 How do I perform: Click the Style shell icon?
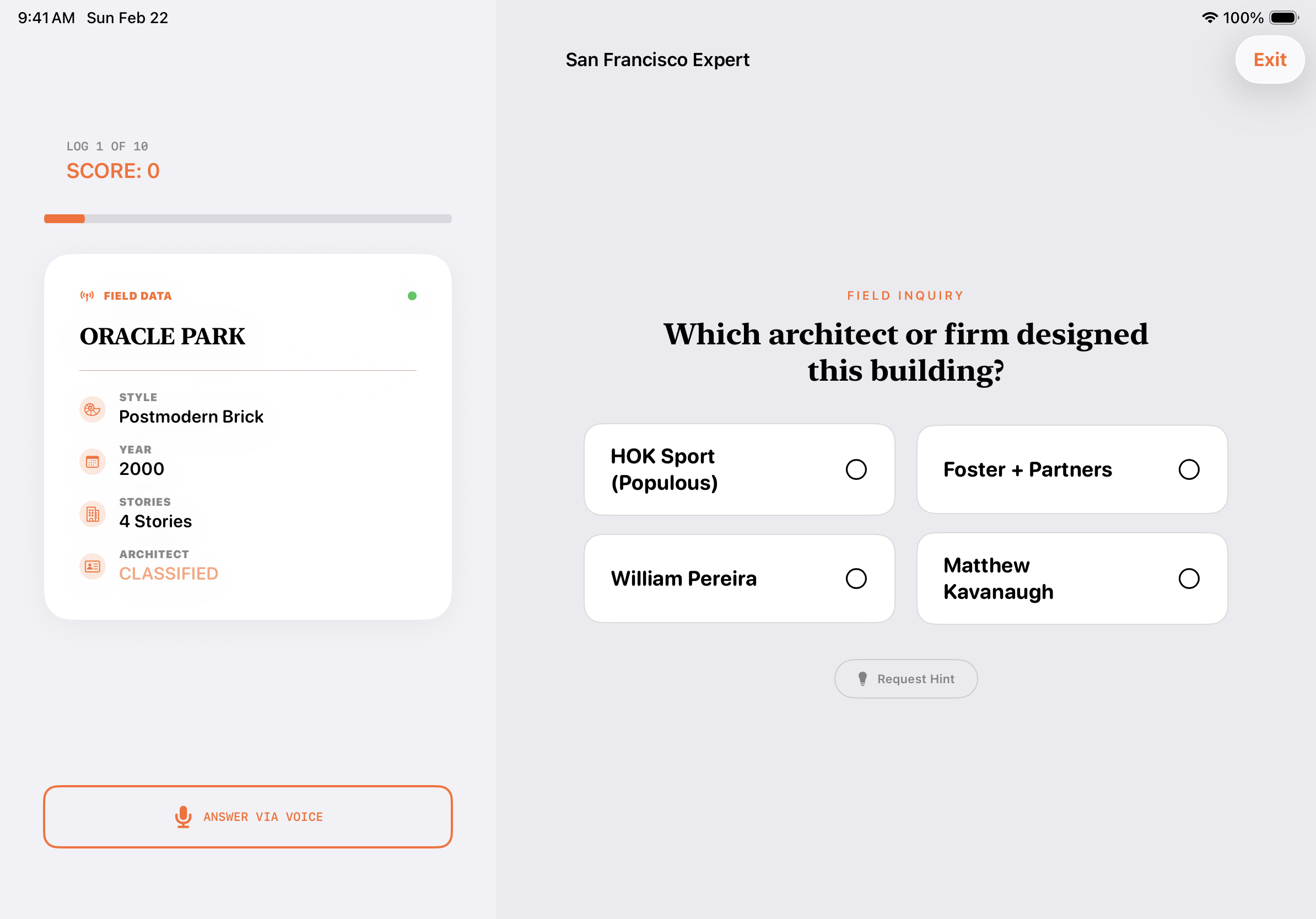pos(92,409)
